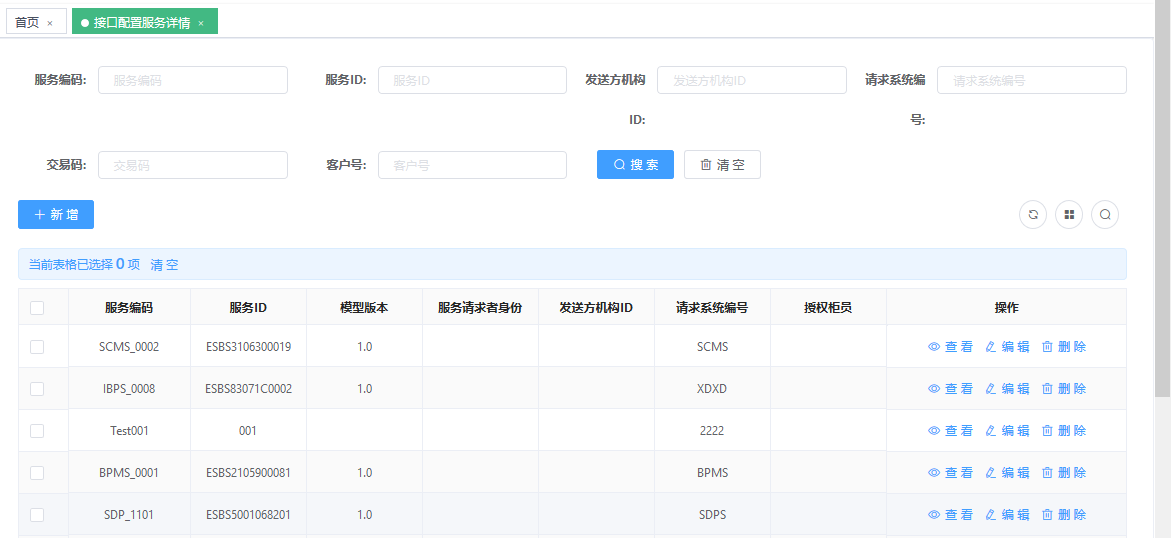
Task: Click the 请求系统编号 column header
Action: coord(712,308)
